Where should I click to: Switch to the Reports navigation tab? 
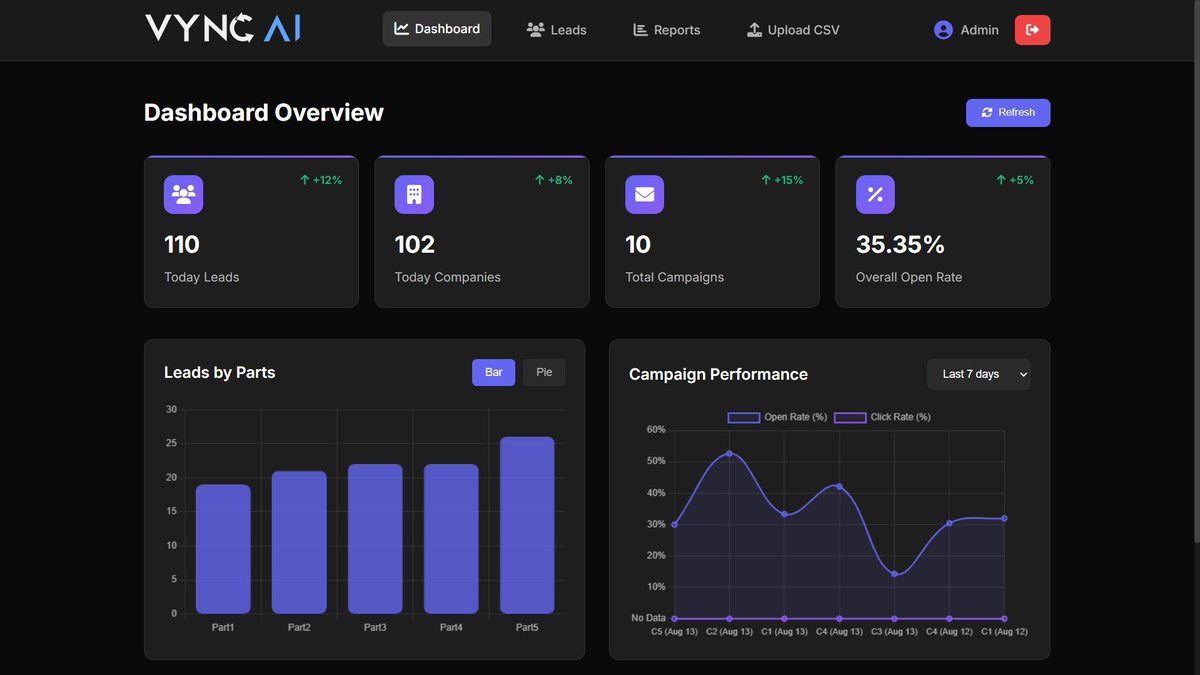[x=665, y=29]
